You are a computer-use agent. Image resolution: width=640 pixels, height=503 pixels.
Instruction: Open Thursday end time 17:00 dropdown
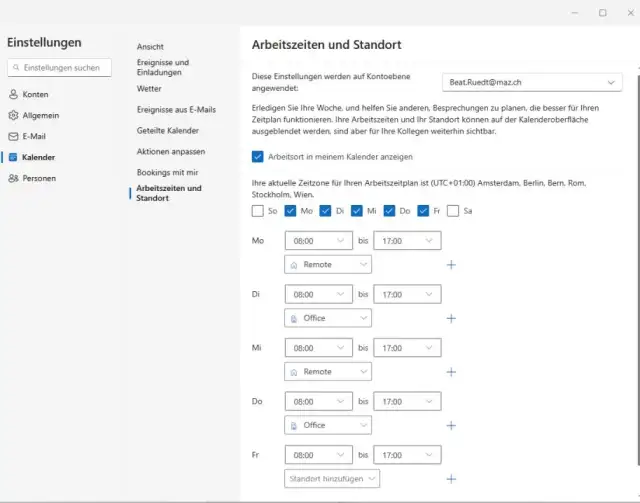point(407,401)
